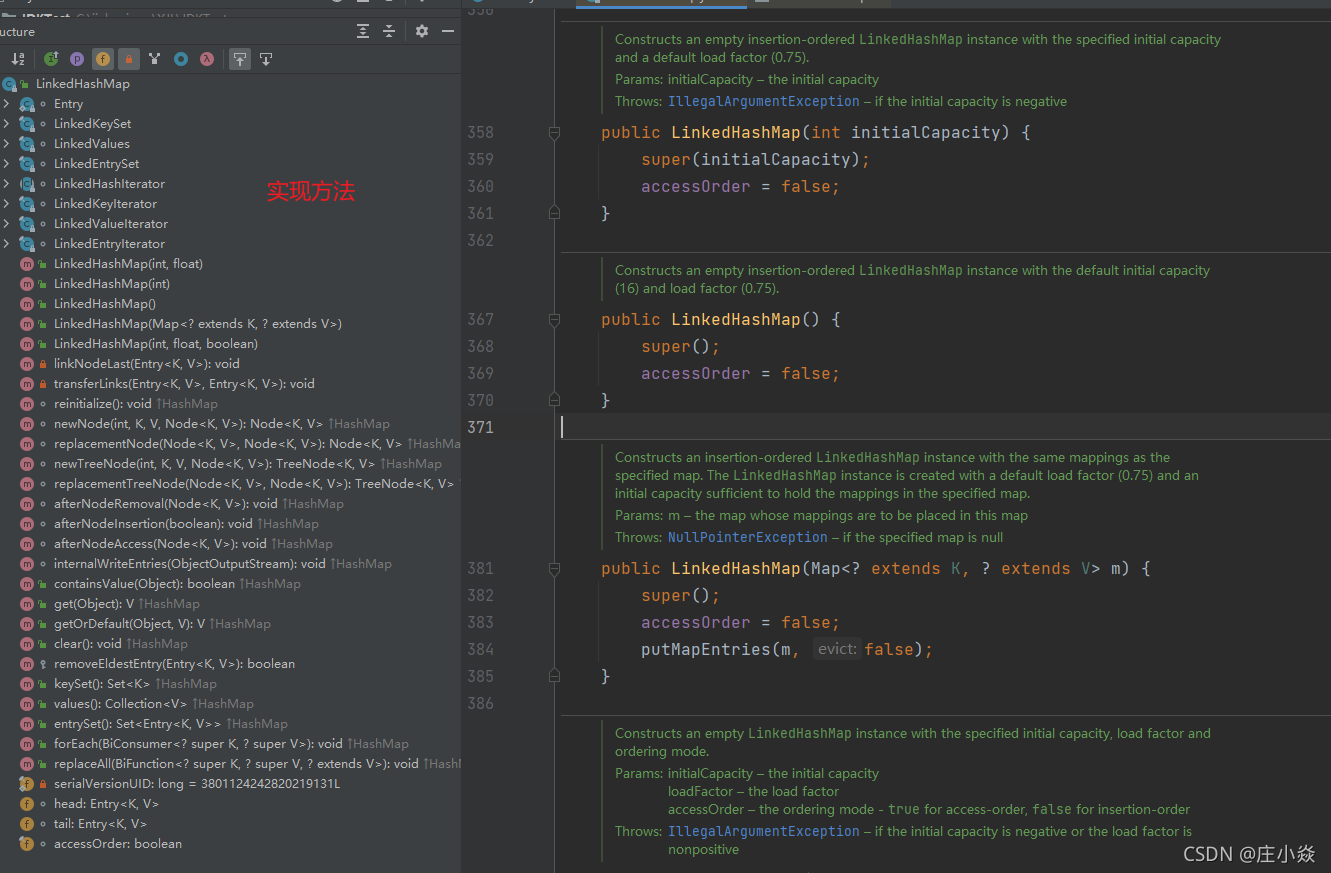The image size is (1331, 873).
Task: Click class icon of LinkedKeySet row
Action: [27, 124]
